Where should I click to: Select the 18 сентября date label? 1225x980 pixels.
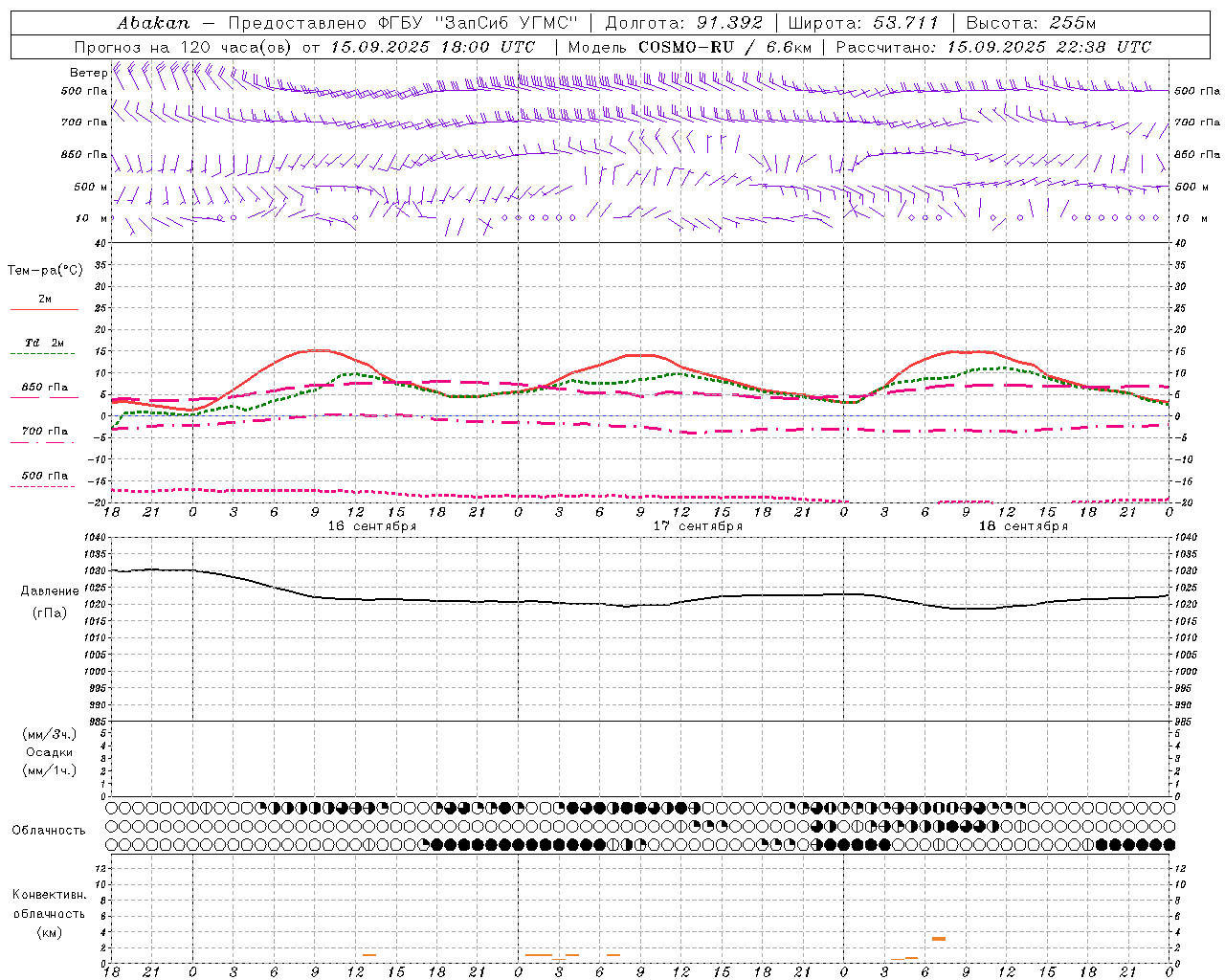tap(1023, 526)
